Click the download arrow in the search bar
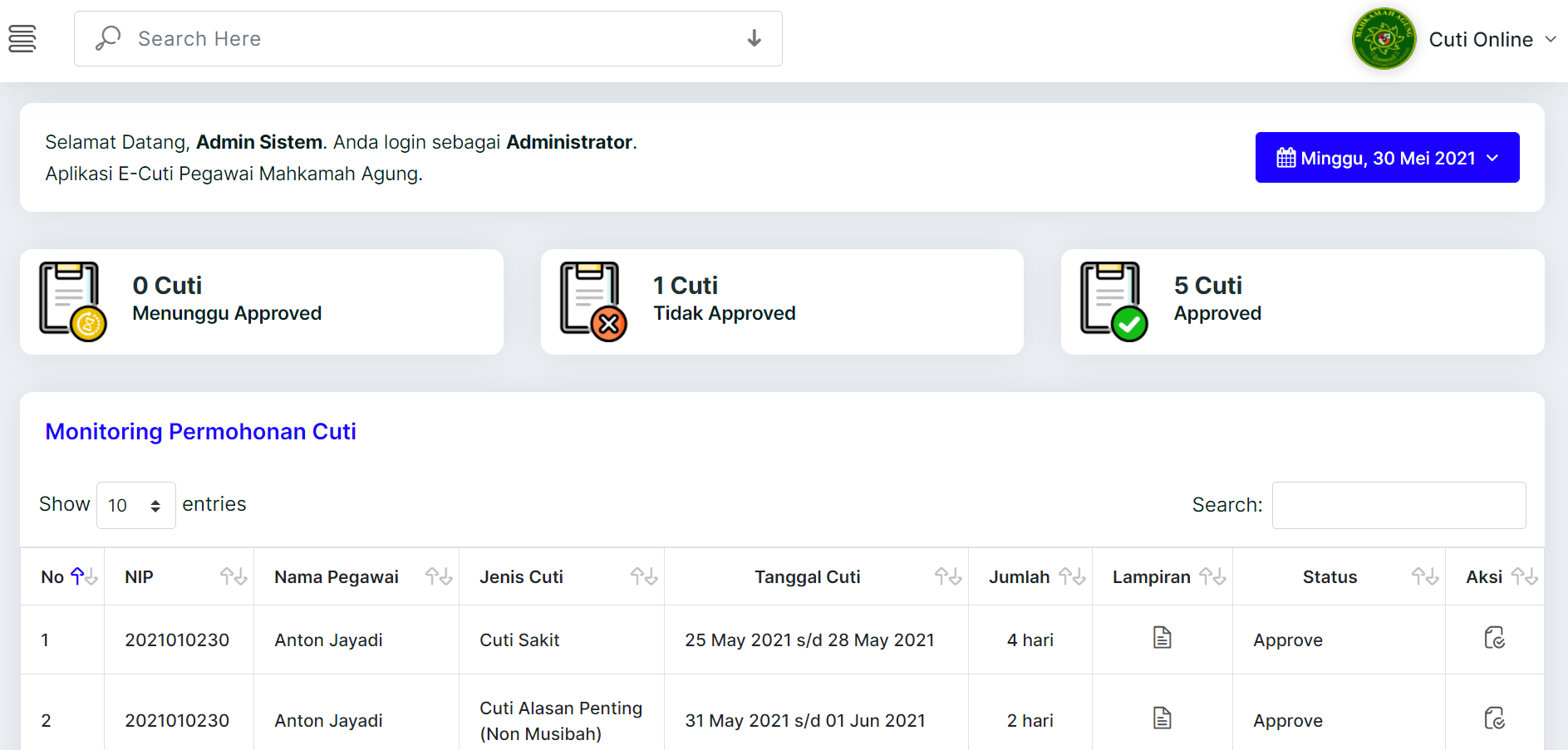 point(754,38)
